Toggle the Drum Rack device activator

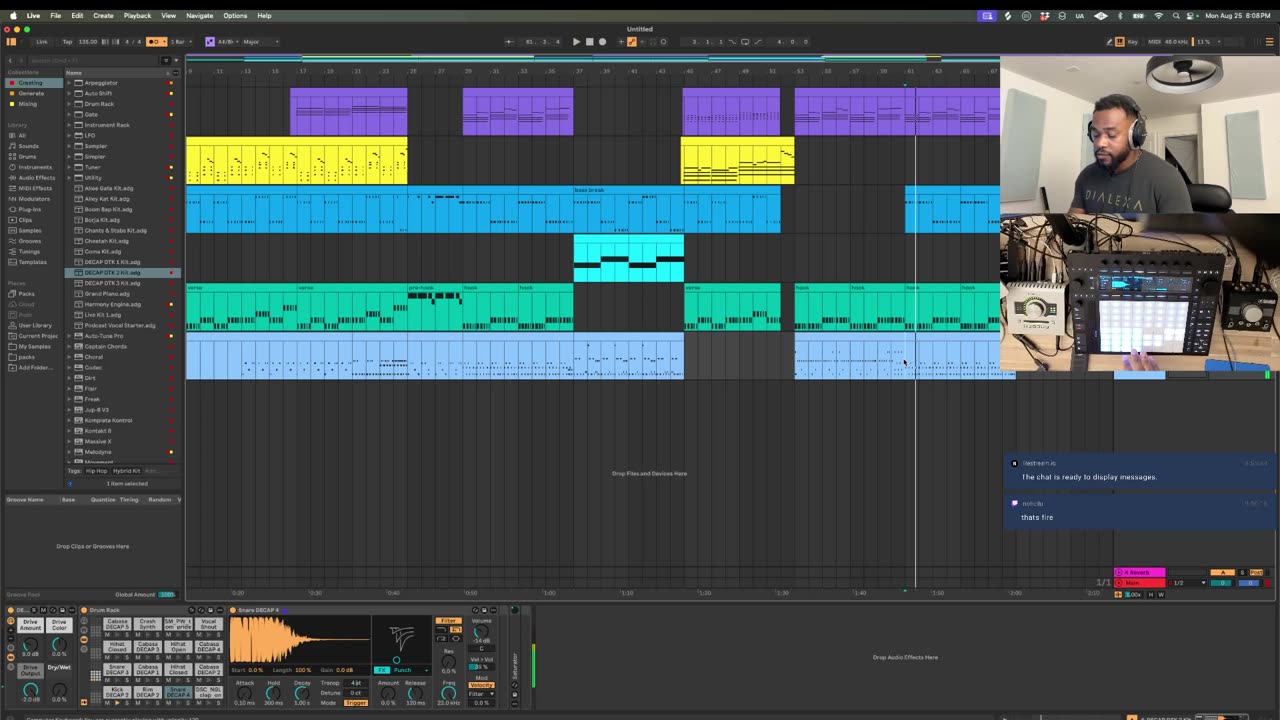(84, 610)
